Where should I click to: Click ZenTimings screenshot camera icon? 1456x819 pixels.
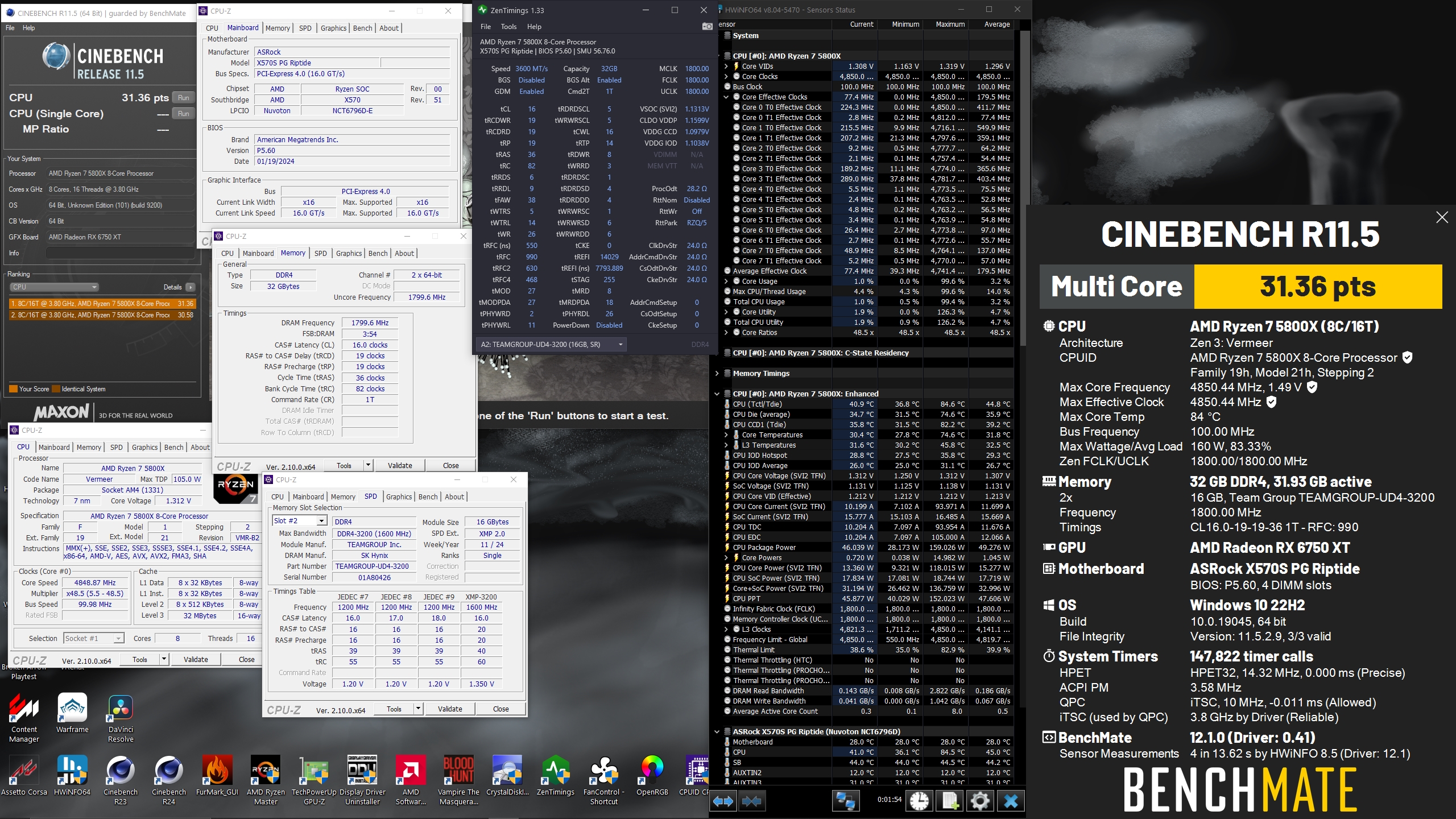coord(707,27)
